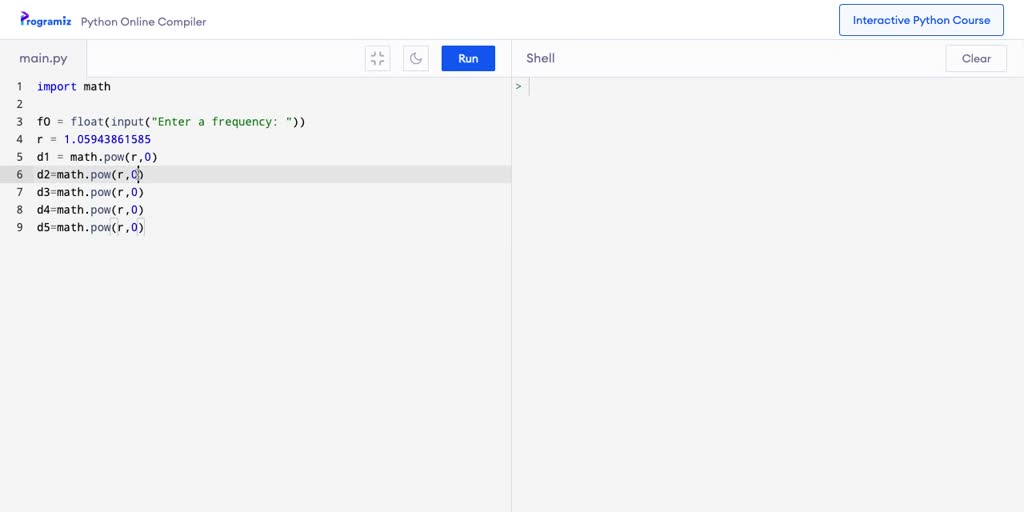The width and height of the screenshot is (1024, 512).
Task: Click line number 9 in gutter
Action: click(x=18, y=227)
